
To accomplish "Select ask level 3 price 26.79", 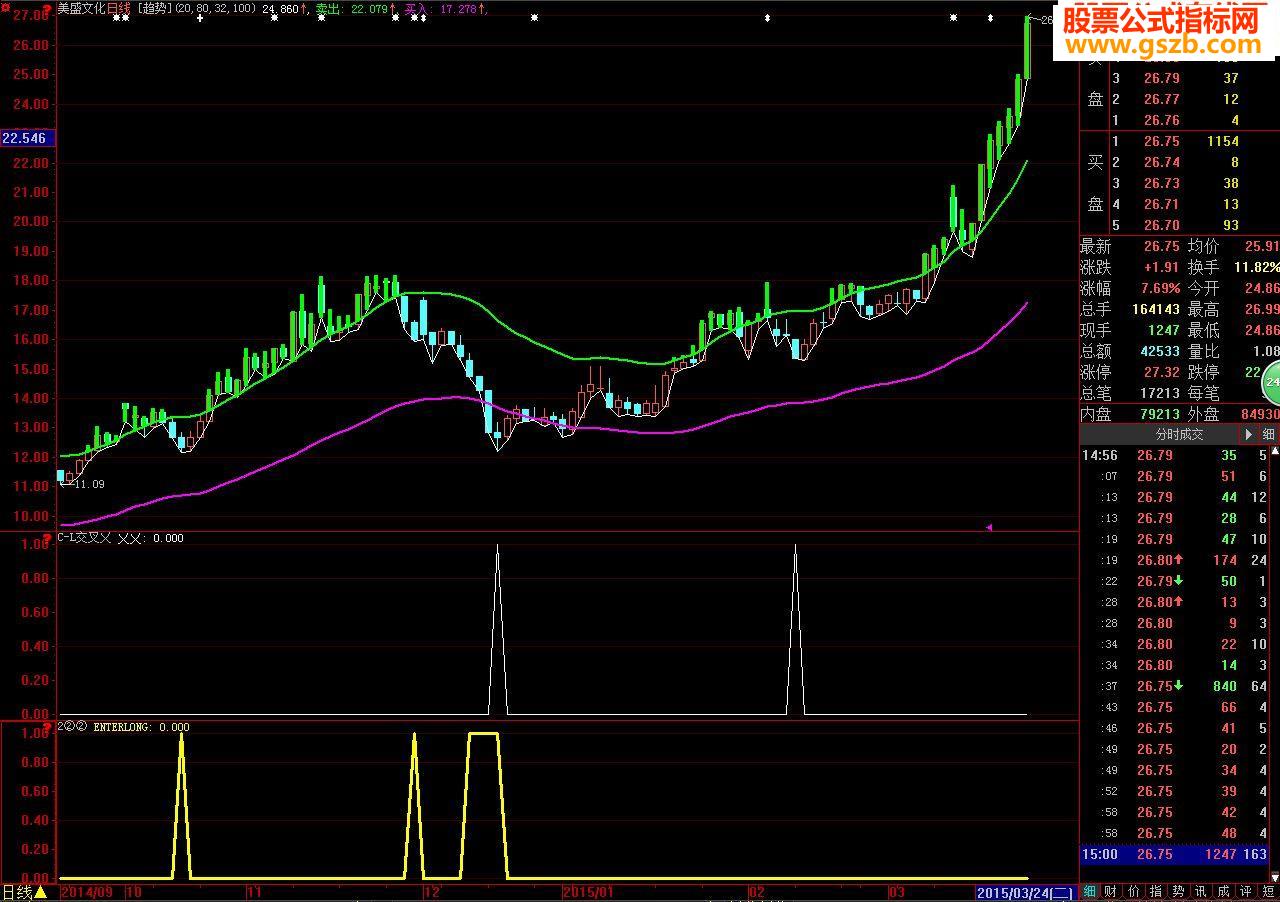I will pos(1161,78).
